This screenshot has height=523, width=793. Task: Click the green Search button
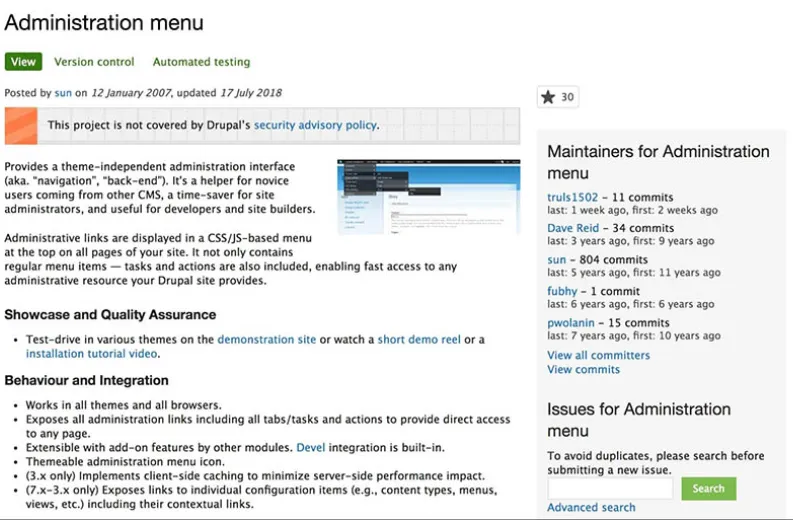click(709, 489)
